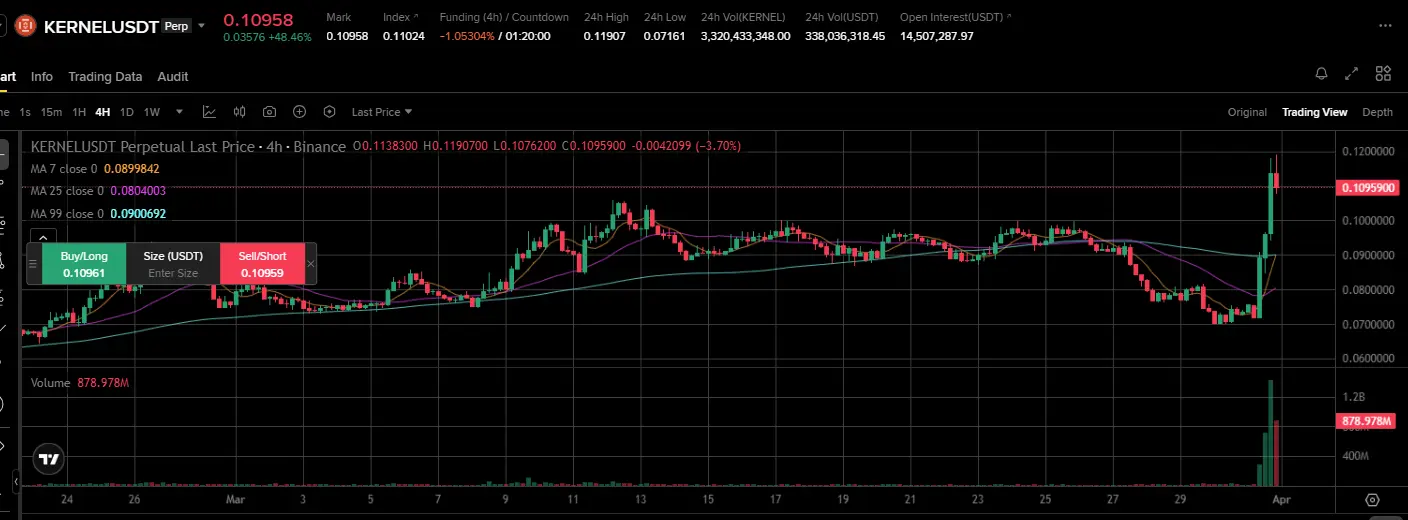This screenshot has height=520, width=1408.
Task: Click the 24h Vol(KERNEL) value 3,320,433,348.00
Action: pos(746,36)
